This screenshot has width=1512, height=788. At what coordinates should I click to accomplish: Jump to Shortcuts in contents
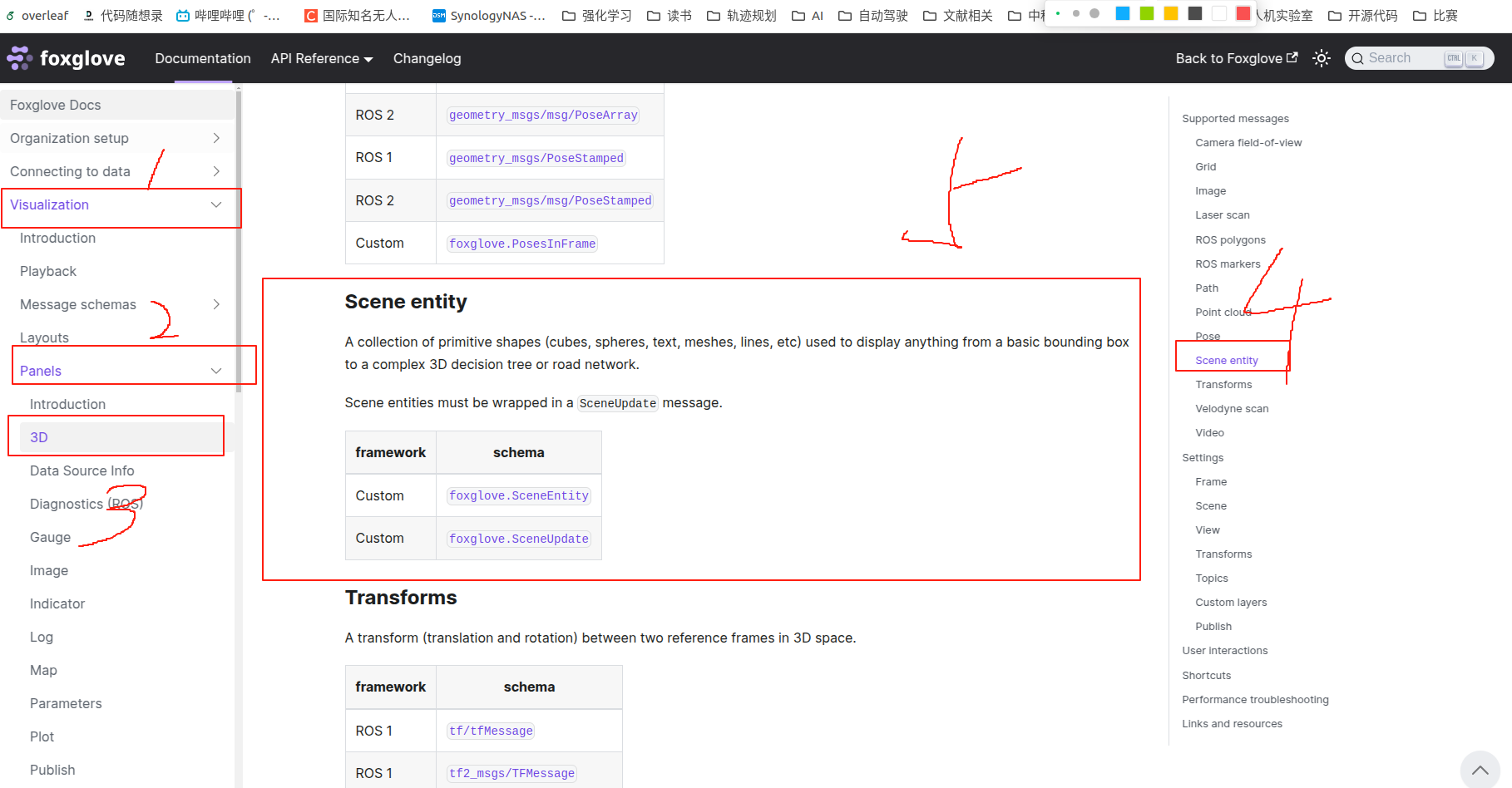tap(1206, 675)
